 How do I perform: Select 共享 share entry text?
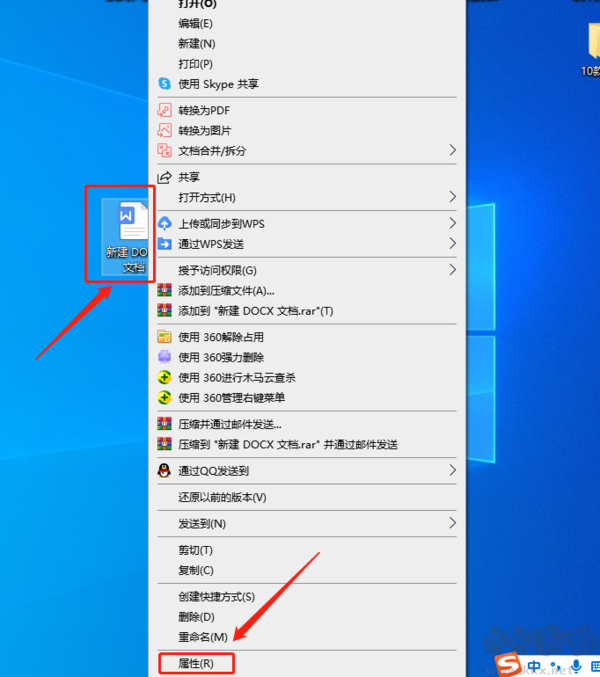(x=189, y=177)
